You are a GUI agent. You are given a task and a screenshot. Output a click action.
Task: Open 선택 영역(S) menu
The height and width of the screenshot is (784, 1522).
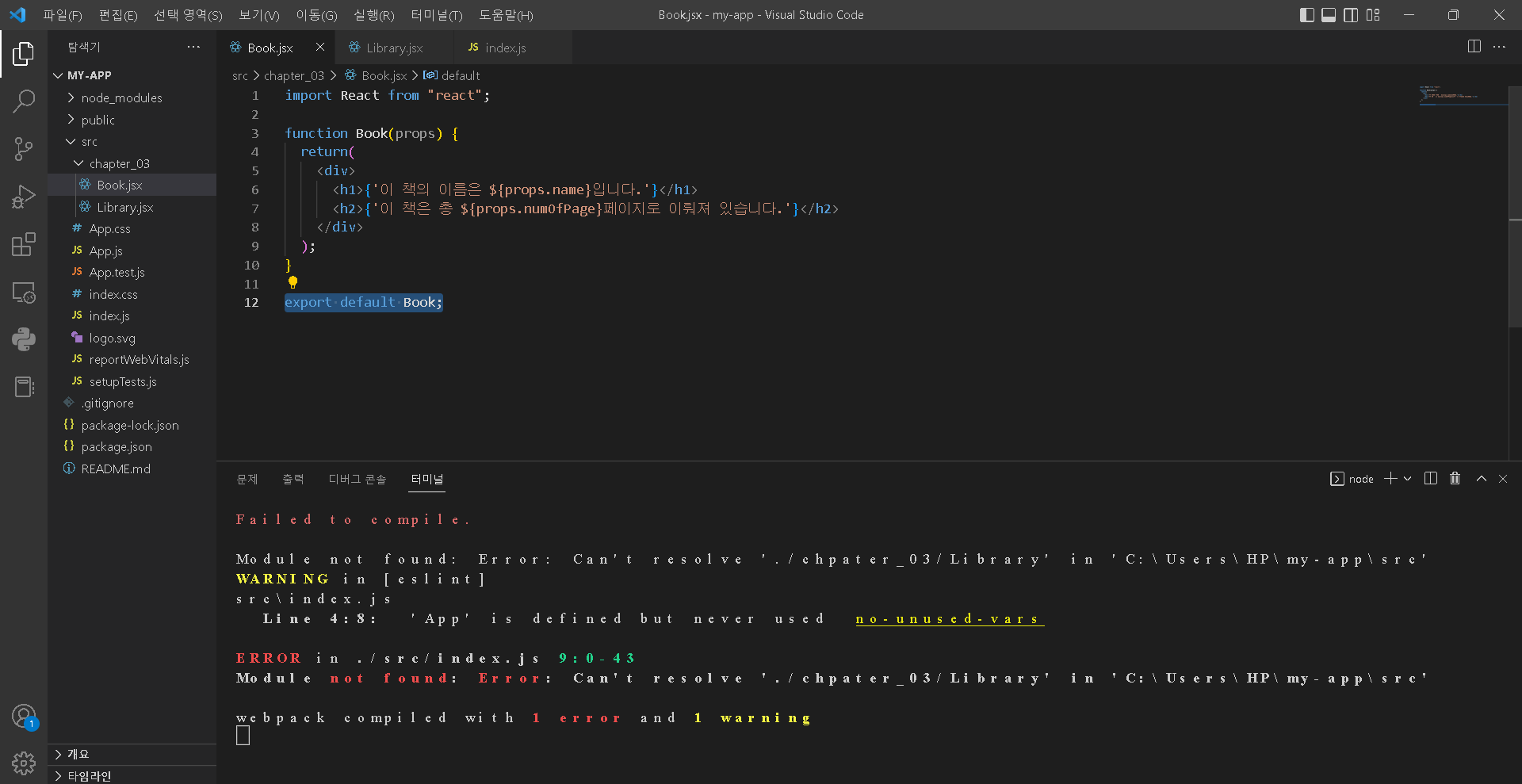pyautogui.click(x=188, y=15)
